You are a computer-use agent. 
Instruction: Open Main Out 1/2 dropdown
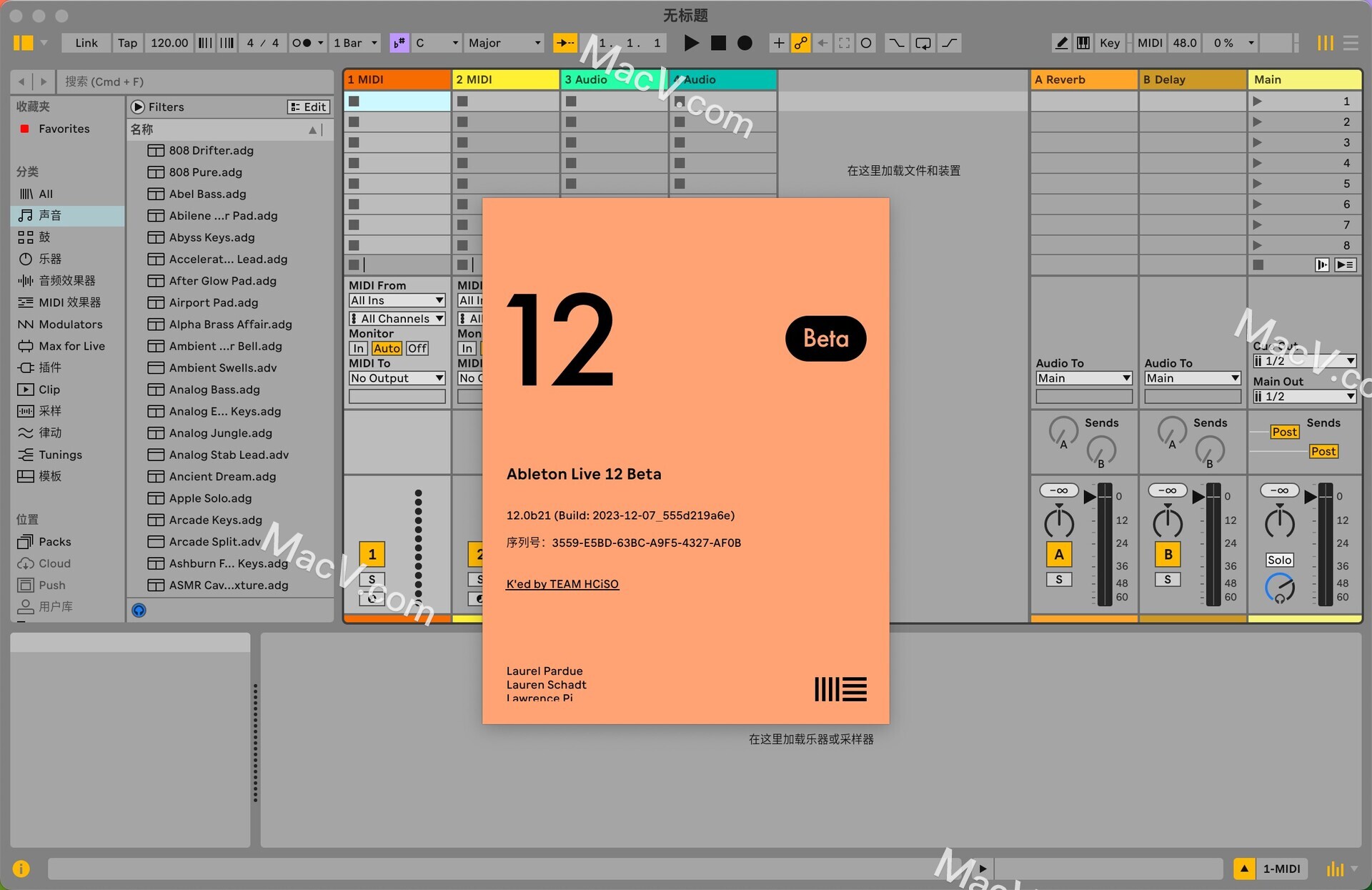pyautogui.click(x=1305, y=397)
